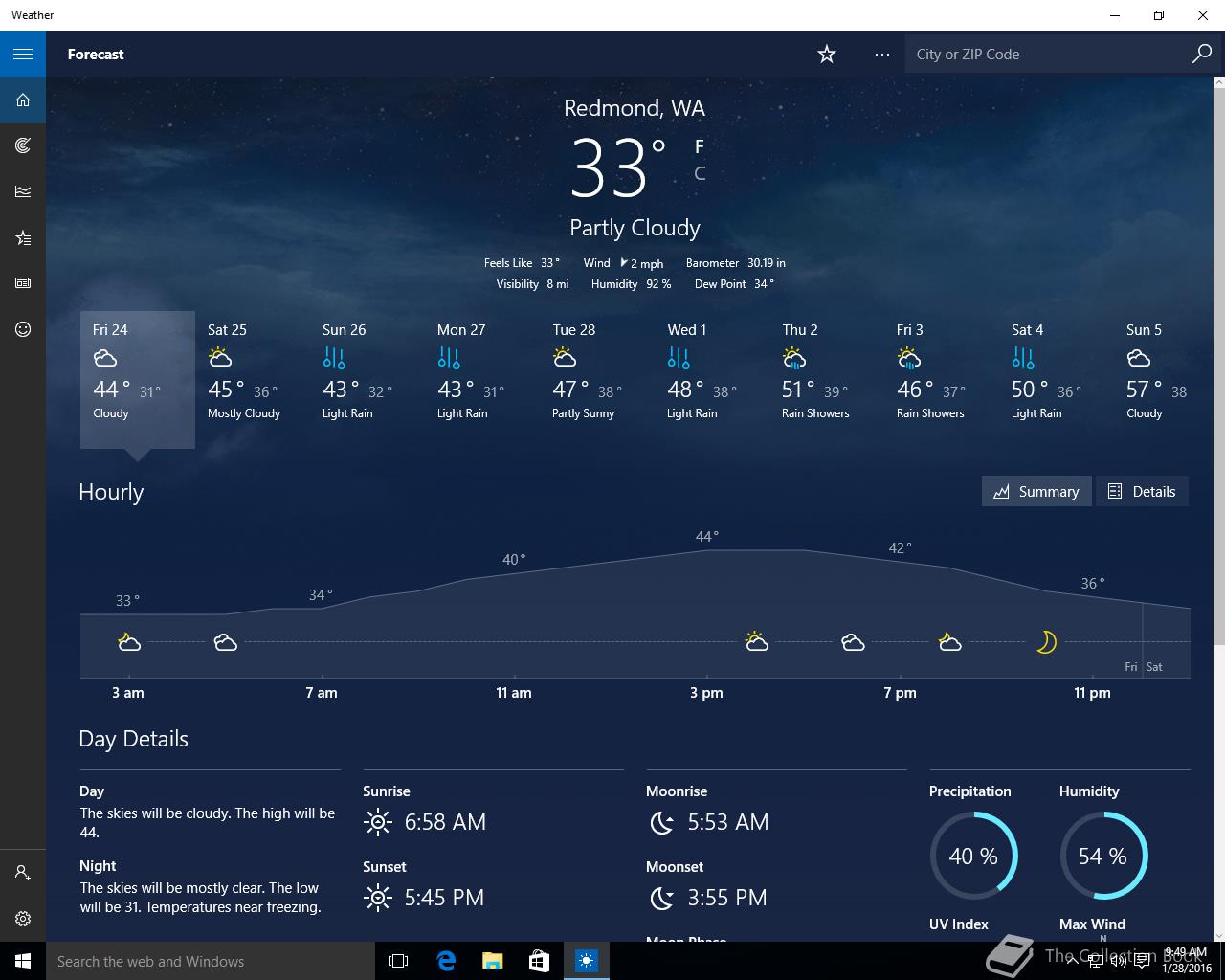This screenshot has width=1225, height=980.
Task: Open Task View on the taskbar
Action: tap(398, 961)
